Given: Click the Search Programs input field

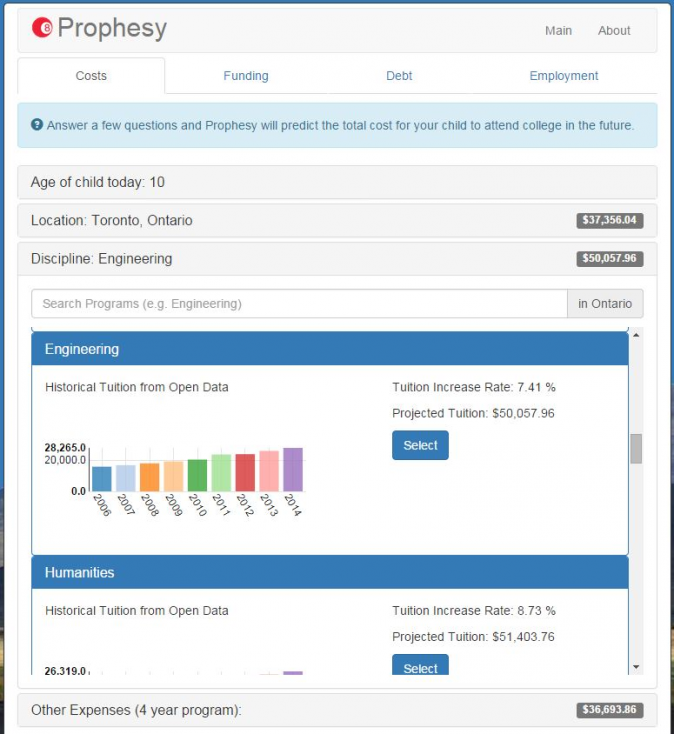Looking at the screenshot, I should pos(299,304).
